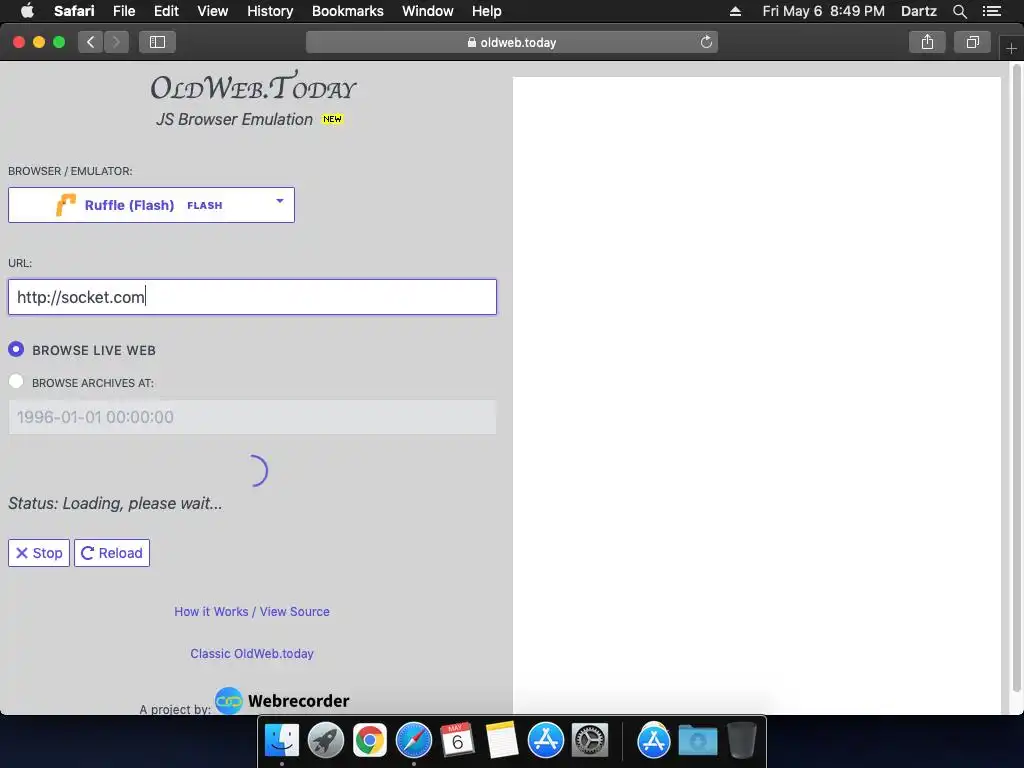This screenshot has width=1024, height=768.
Task: Open System Preferences from the Dock
Action: point(590,741)
